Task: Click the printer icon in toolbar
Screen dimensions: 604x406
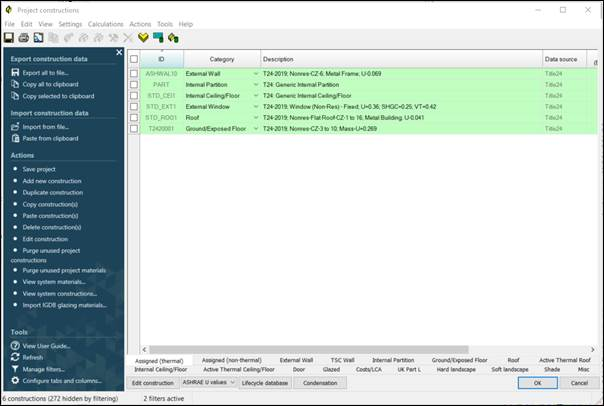Action: [x=24, y=37]
